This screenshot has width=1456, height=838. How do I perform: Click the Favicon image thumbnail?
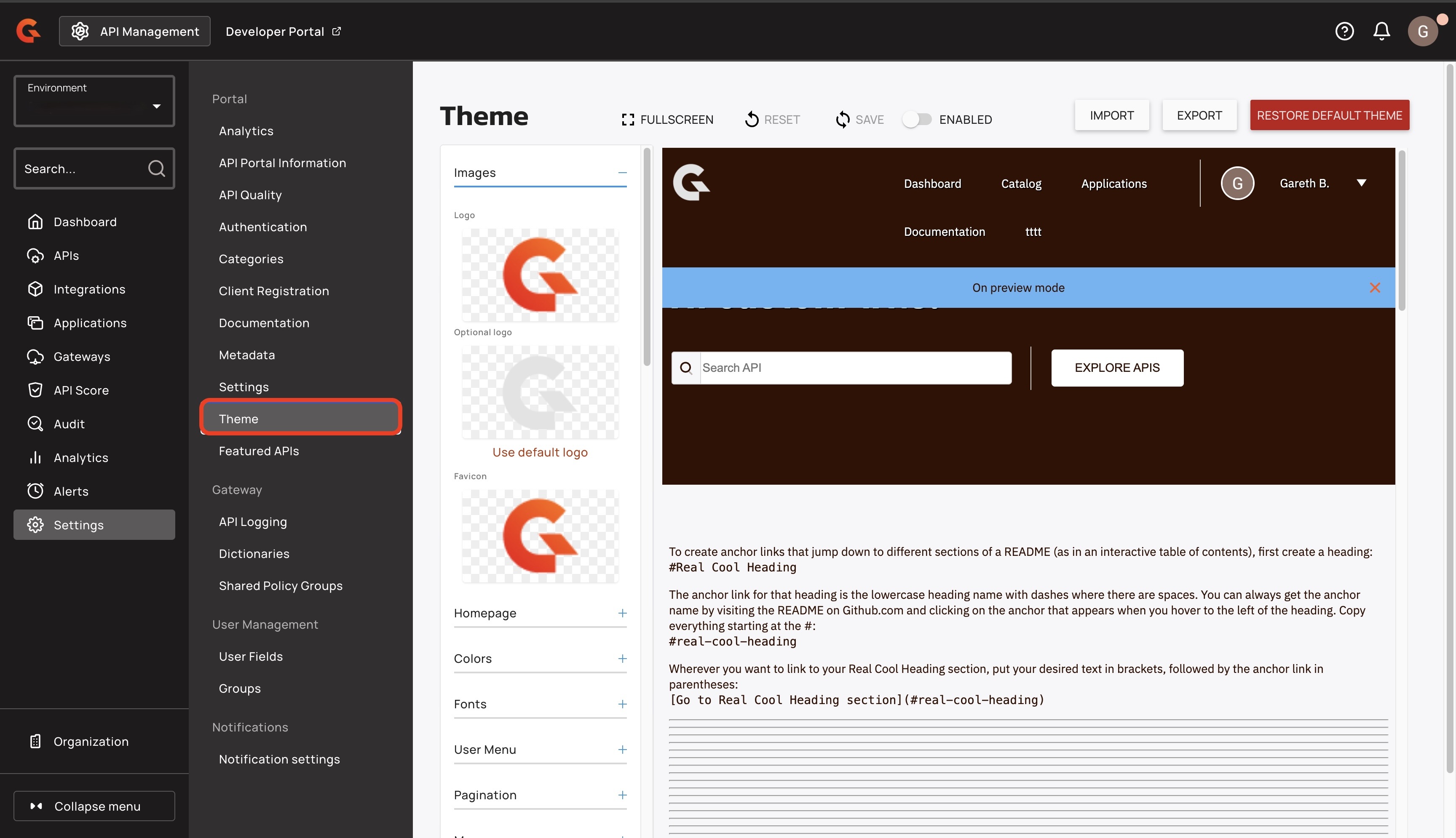coord(539,536)
